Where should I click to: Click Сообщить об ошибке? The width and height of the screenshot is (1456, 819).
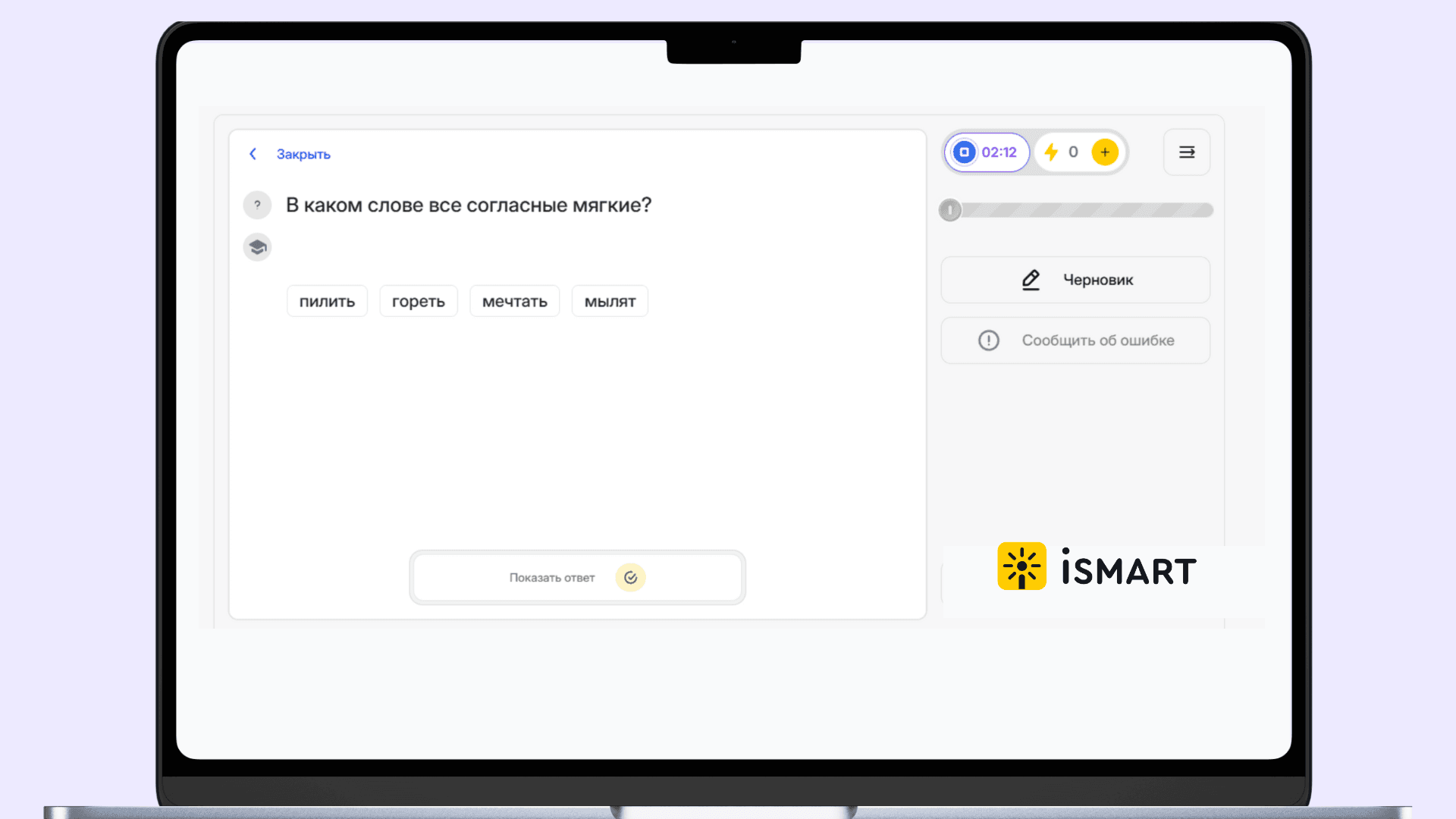[x=1075, y=340]
